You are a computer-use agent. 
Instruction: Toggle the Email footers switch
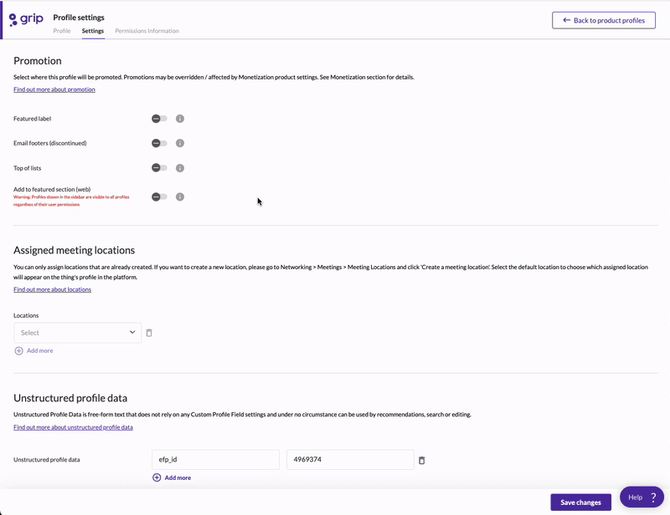pos(159,143)
